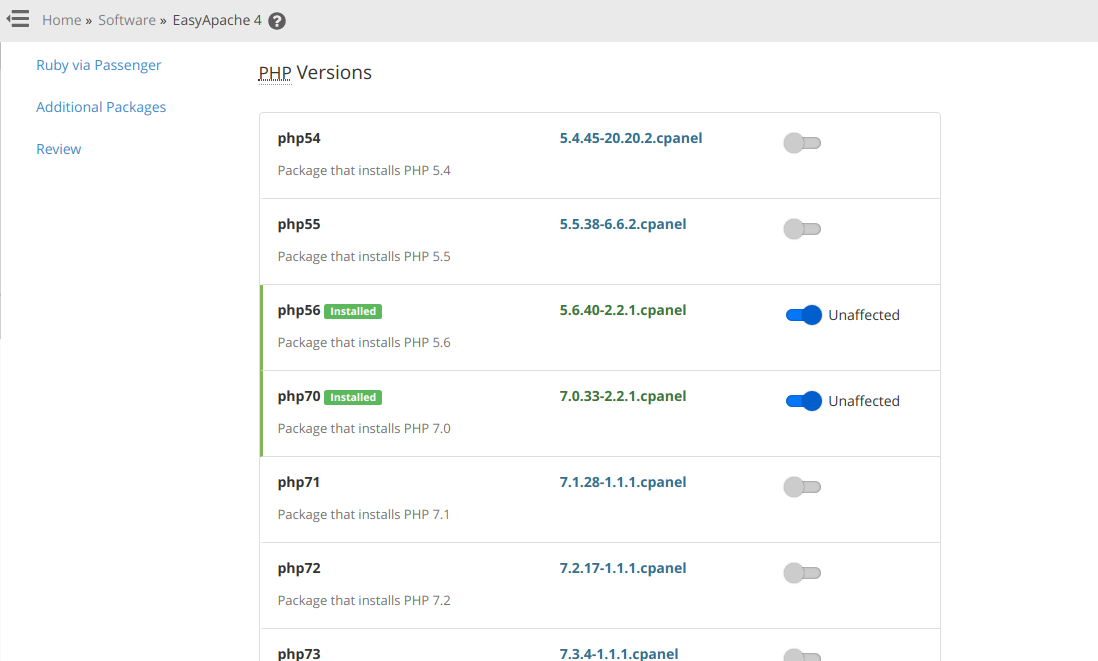The image size is (1098, 661).
Task: Turn off the php70 toggle
Action: 803,401
